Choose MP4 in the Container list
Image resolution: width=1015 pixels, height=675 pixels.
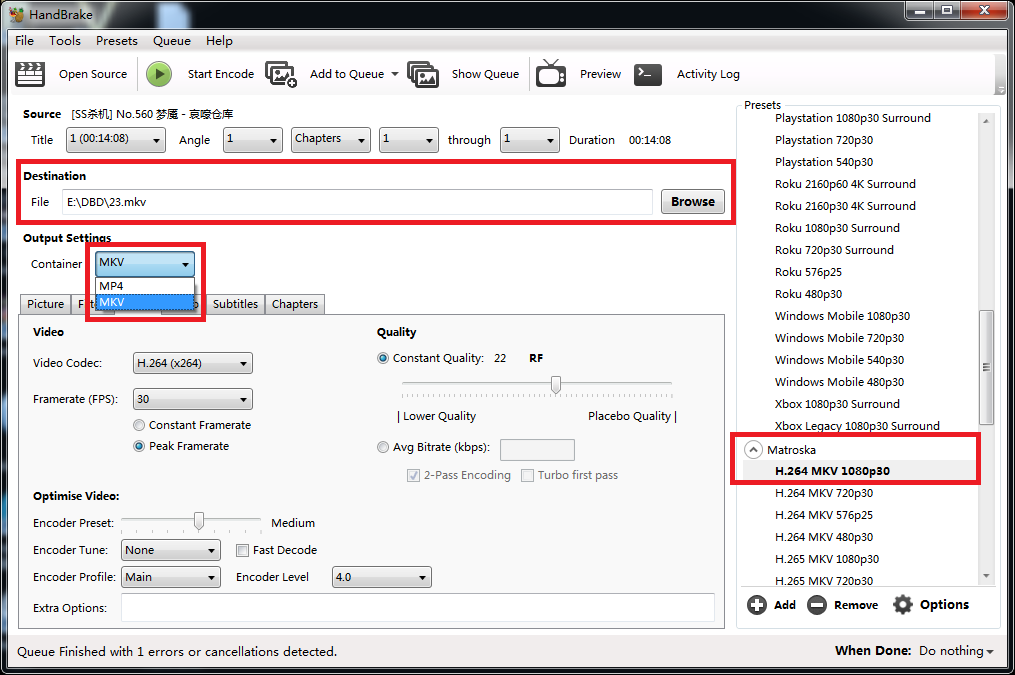[145, 286]
